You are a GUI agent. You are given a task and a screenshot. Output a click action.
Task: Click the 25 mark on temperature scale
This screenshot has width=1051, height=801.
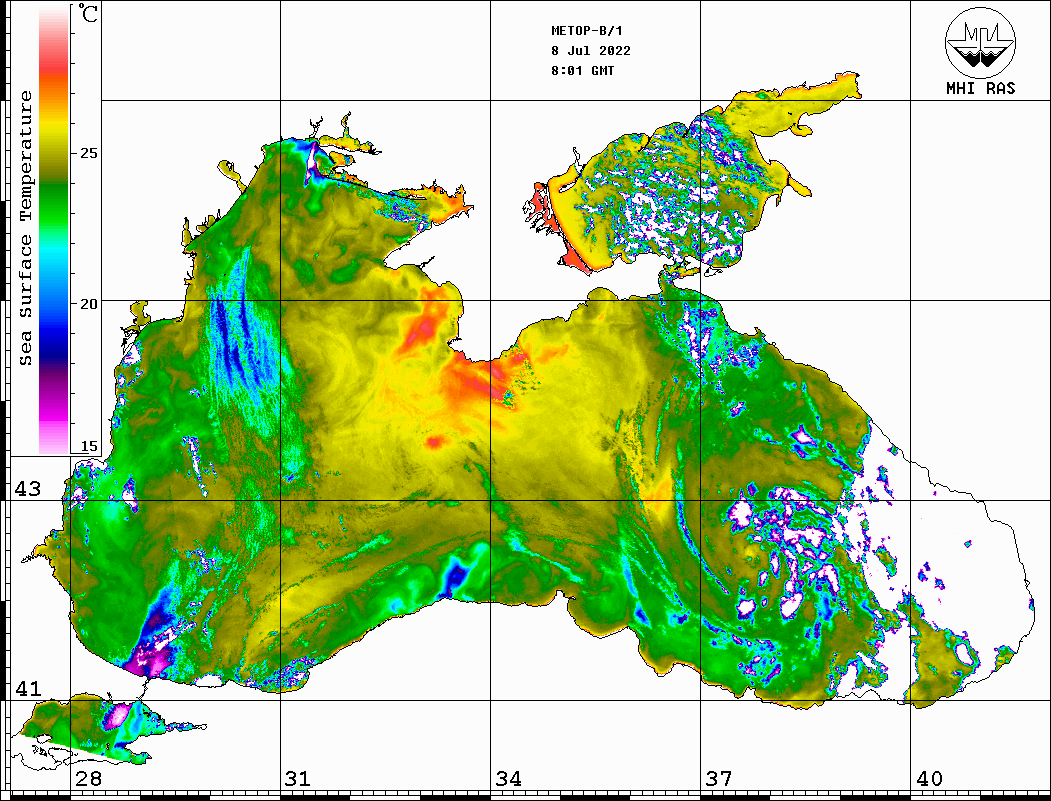(88, 153)
